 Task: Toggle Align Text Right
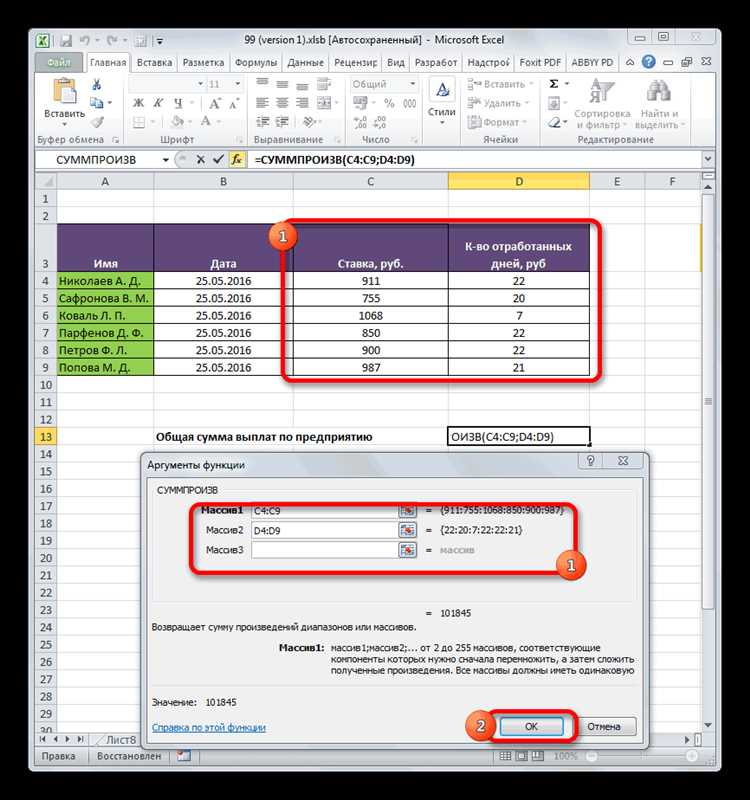coord(302,103)
